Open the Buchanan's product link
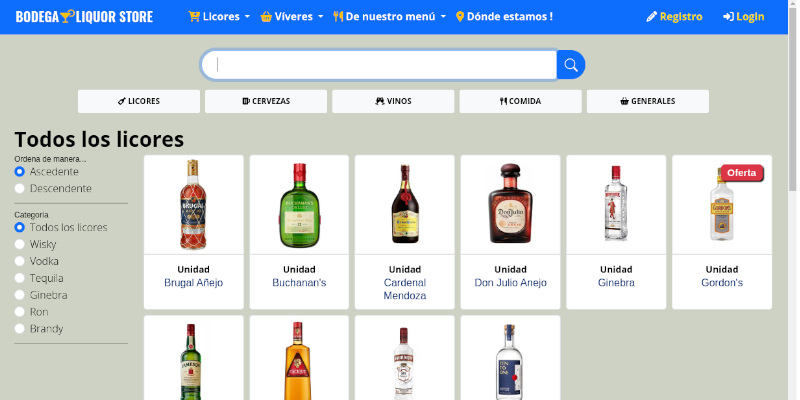The image size is (800, 400). [299, 283]
